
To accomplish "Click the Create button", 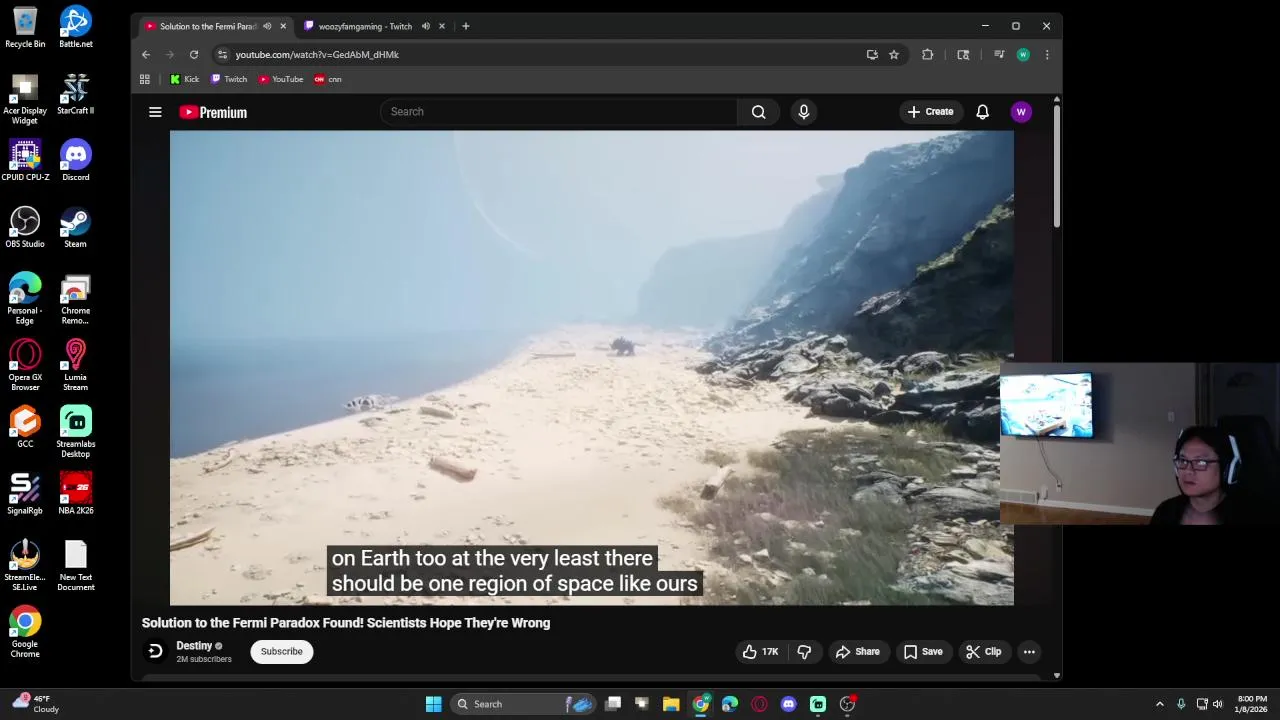I will coord(930,112).
